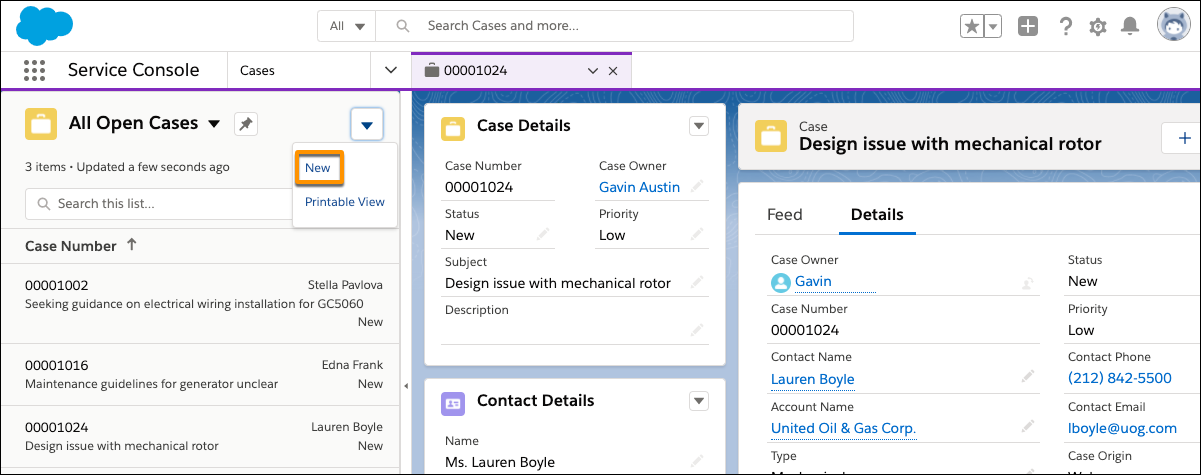This screenshot has height=475, width=1201.
Task: Click the follow plus button in case header
Action: (1182, 137)
